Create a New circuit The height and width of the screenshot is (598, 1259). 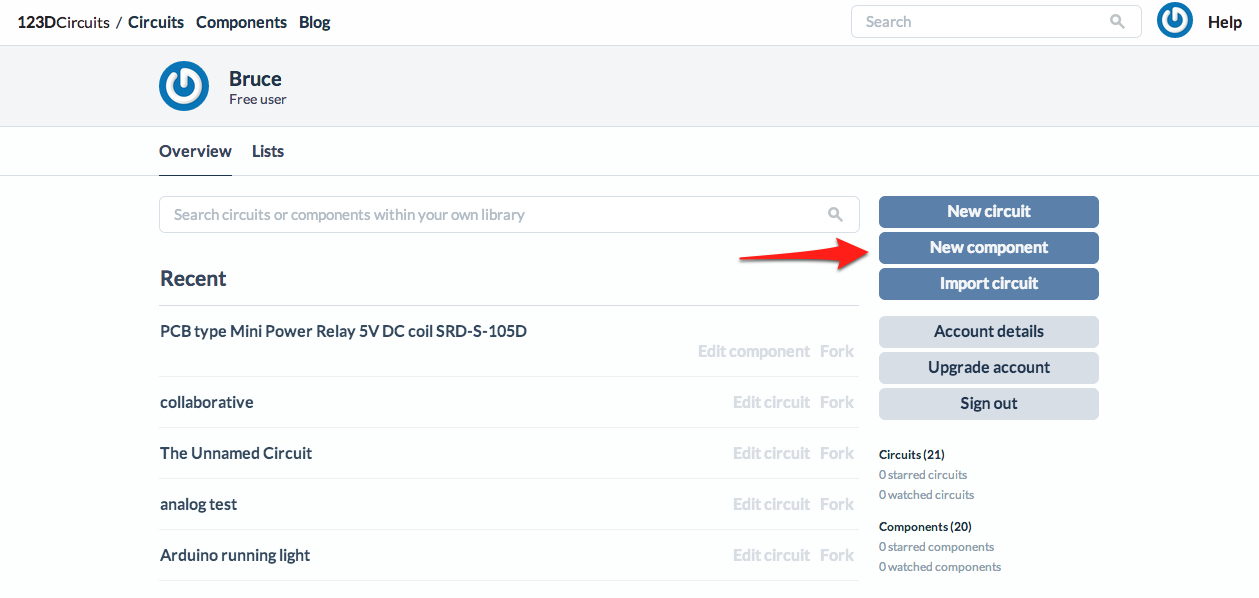tap(989, 211)
